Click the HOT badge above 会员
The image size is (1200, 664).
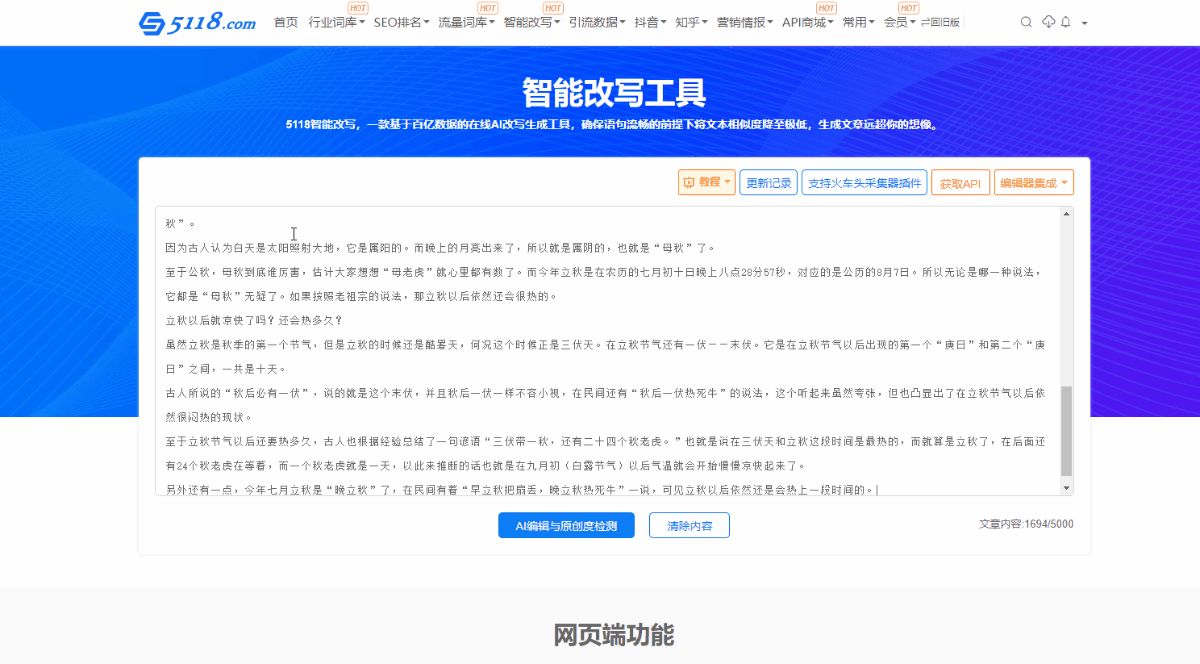coord(908,8)
